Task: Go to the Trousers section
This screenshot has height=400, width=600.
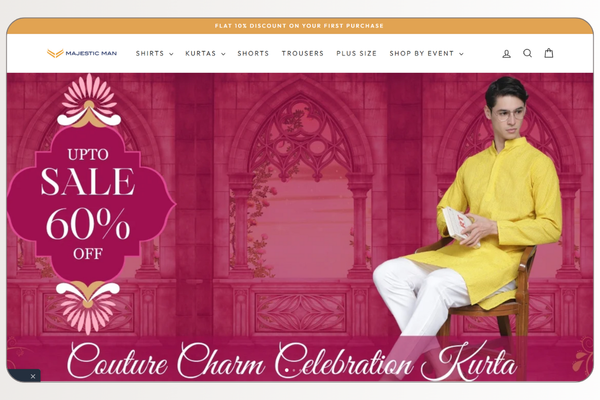Action: pyautogui.click(x=303, y=54)
